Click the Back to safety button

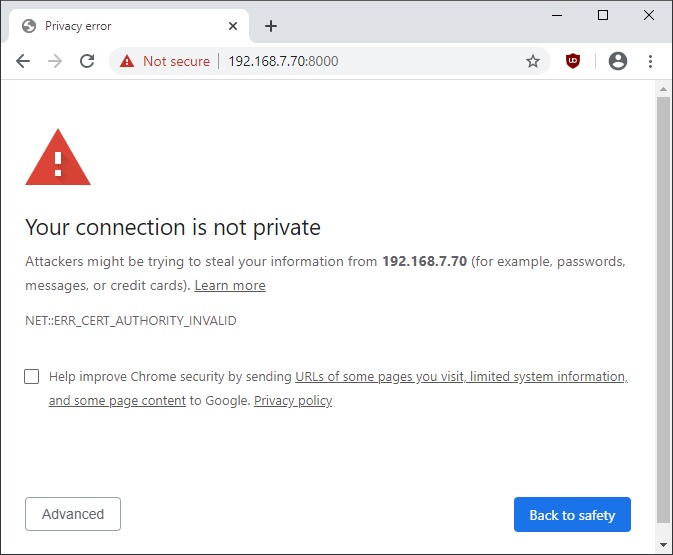572,515
